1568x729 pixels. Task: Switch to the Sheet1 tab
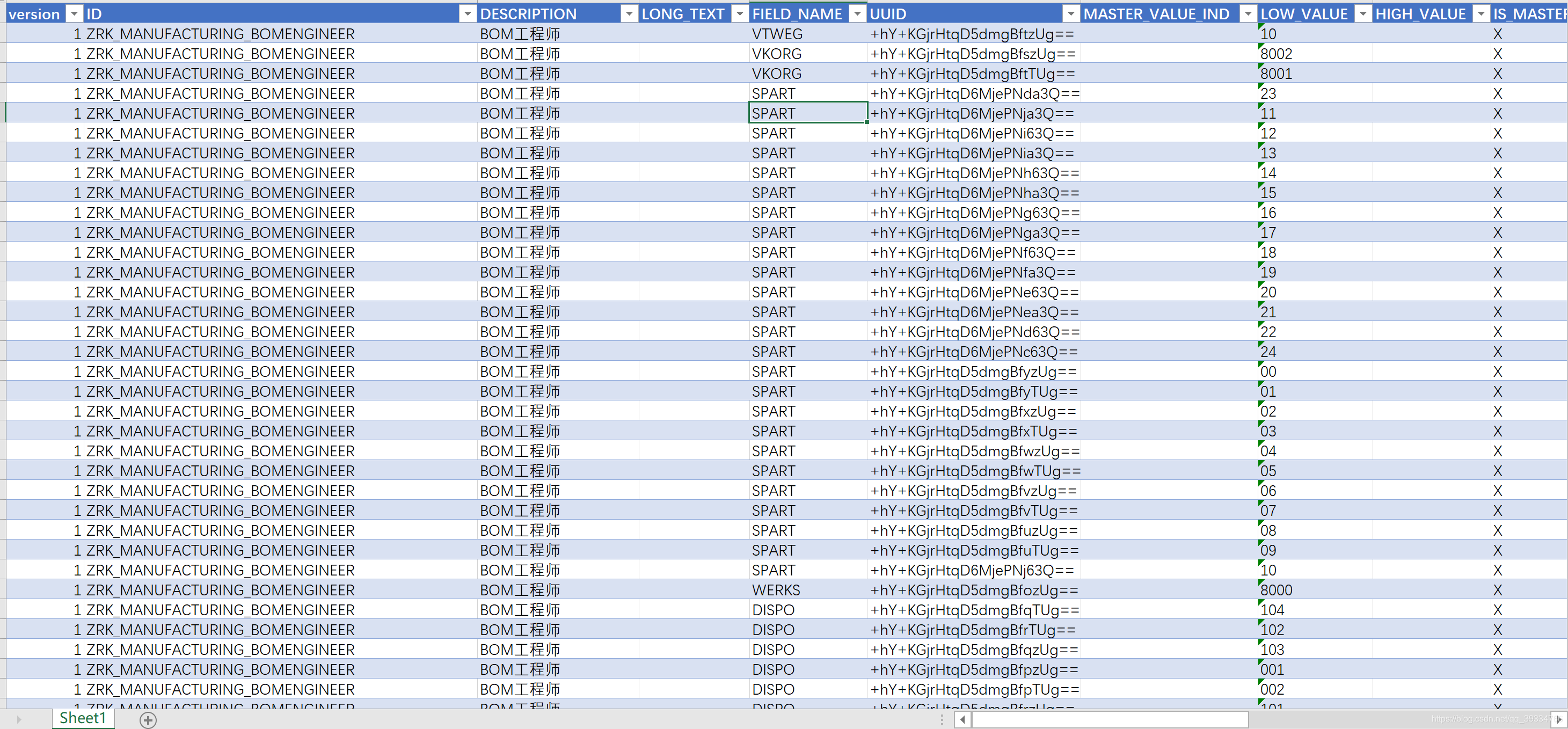pos(83,718)
